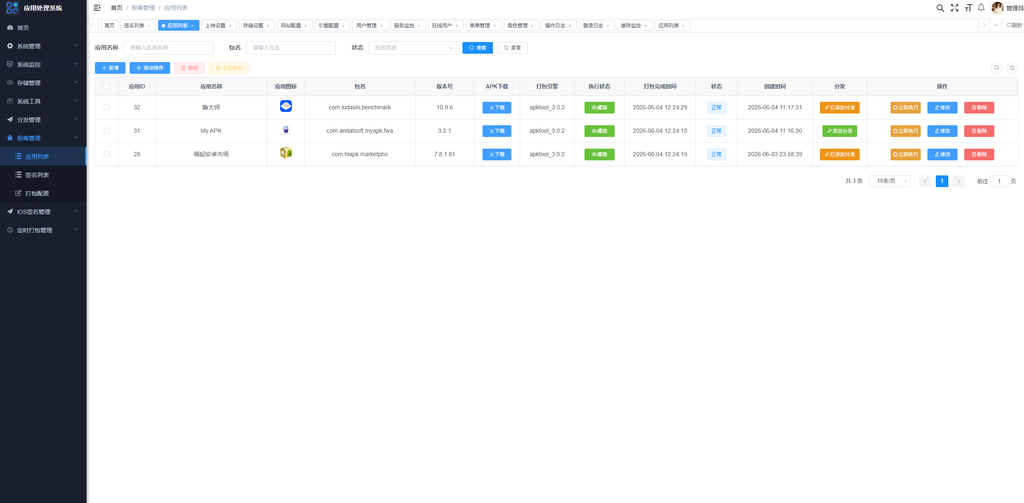Expand 存储管理 in the sidebar
Viewport: 1024px width, 503px height.
coord(43,83)
